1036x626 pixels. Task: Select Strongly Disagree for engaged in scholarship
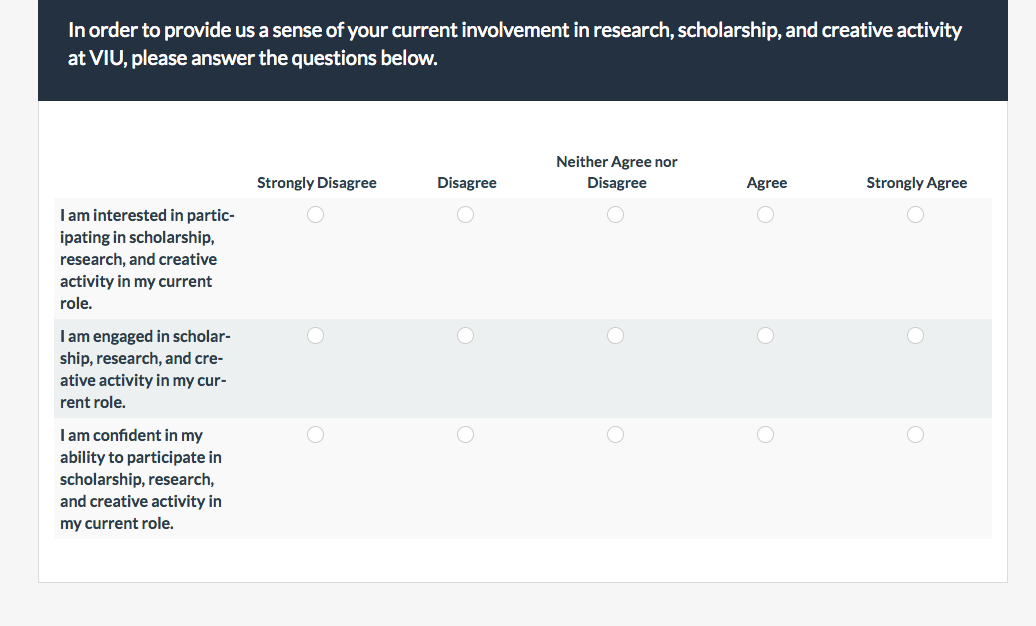click(316, 336)
